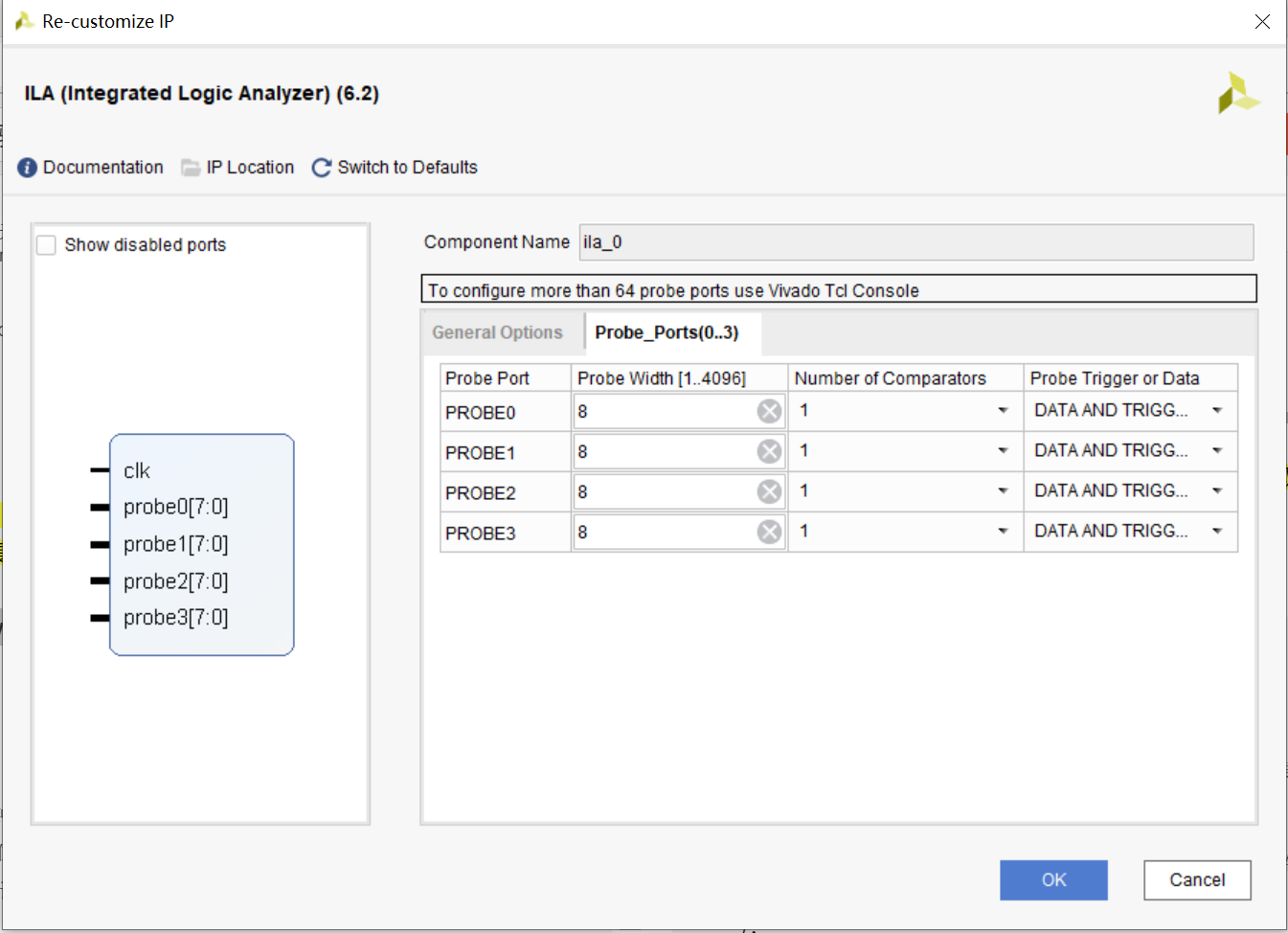Click the Vivado logo in the header

tap(1238, 94)
